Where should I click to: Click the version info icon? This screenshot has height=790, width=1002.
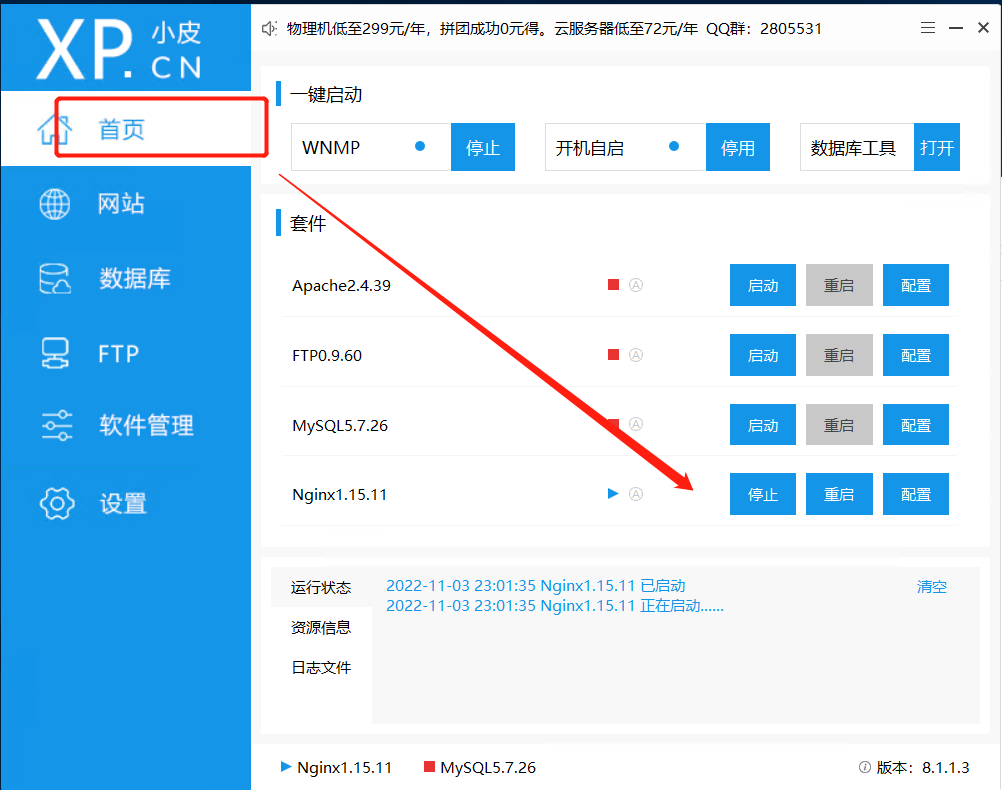point(865,768)
